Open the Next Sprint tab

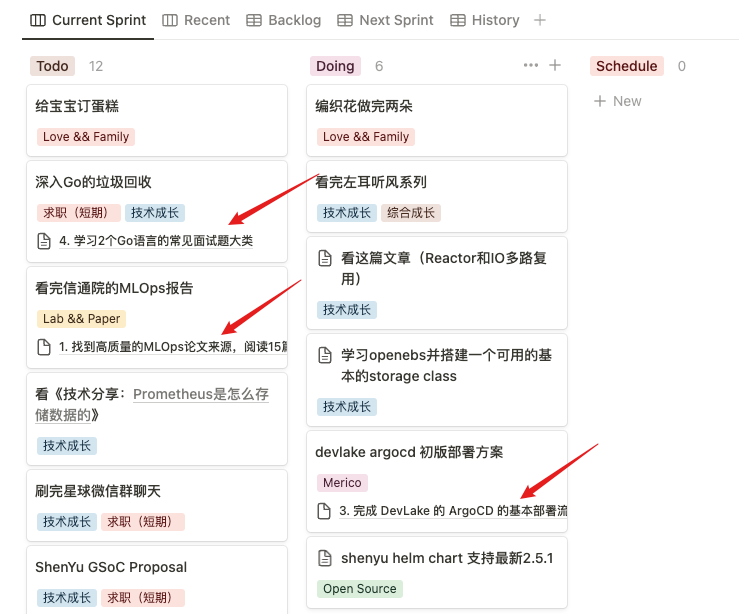pos(385,20)
